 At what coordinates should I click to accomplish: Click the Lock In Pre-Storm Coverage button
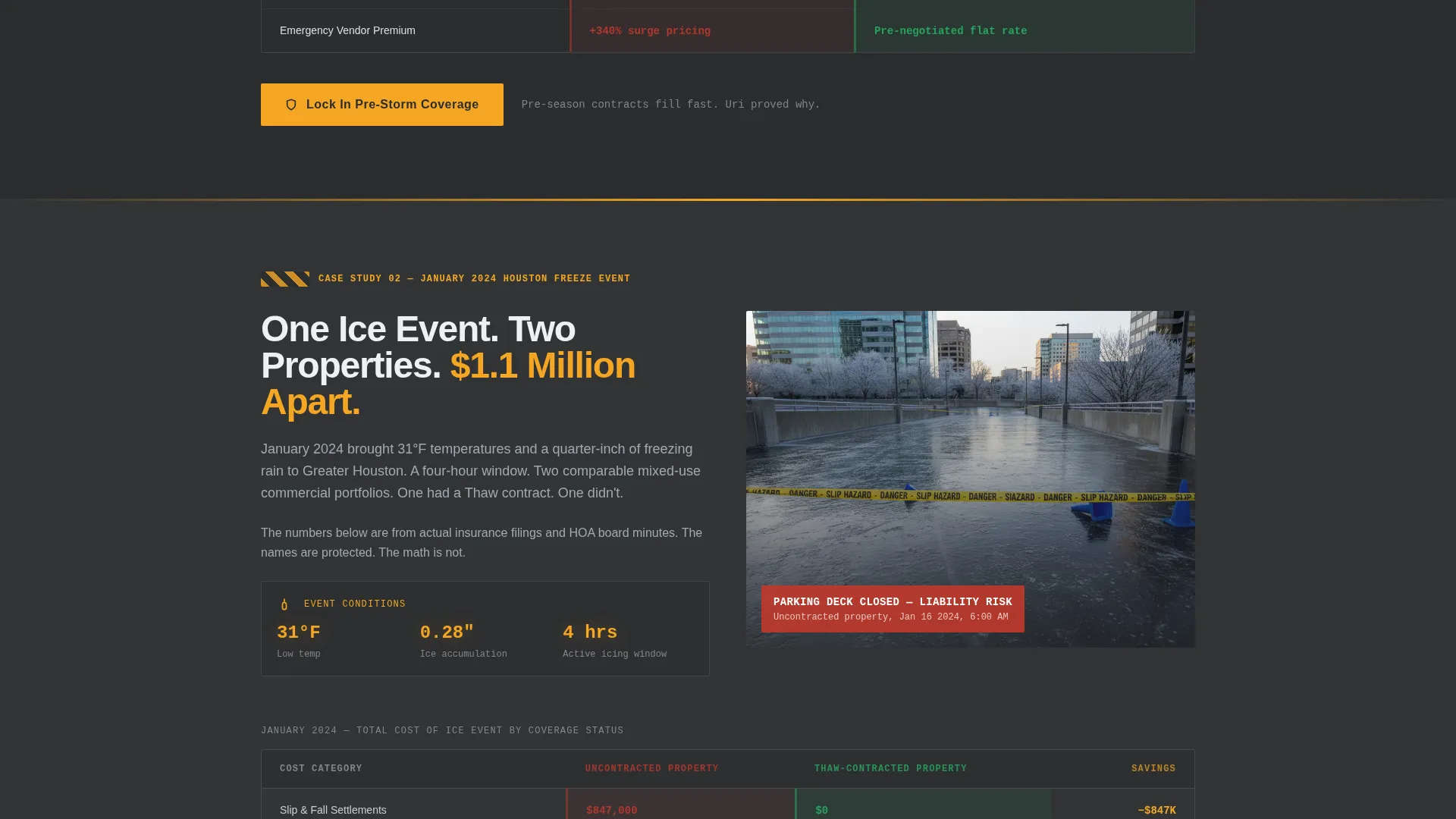tap(381, 105)
